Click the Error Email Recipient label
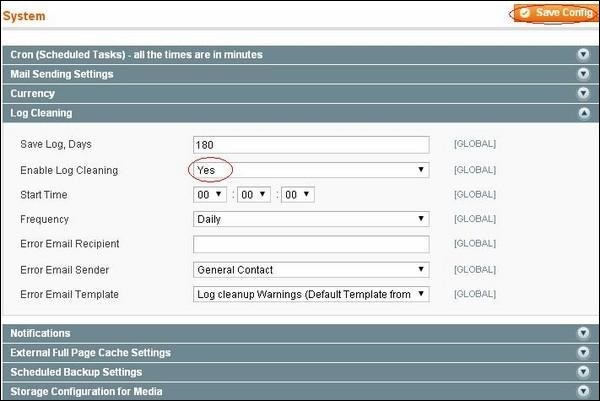This screenshot has width=600, height=401. click(70, 244)
